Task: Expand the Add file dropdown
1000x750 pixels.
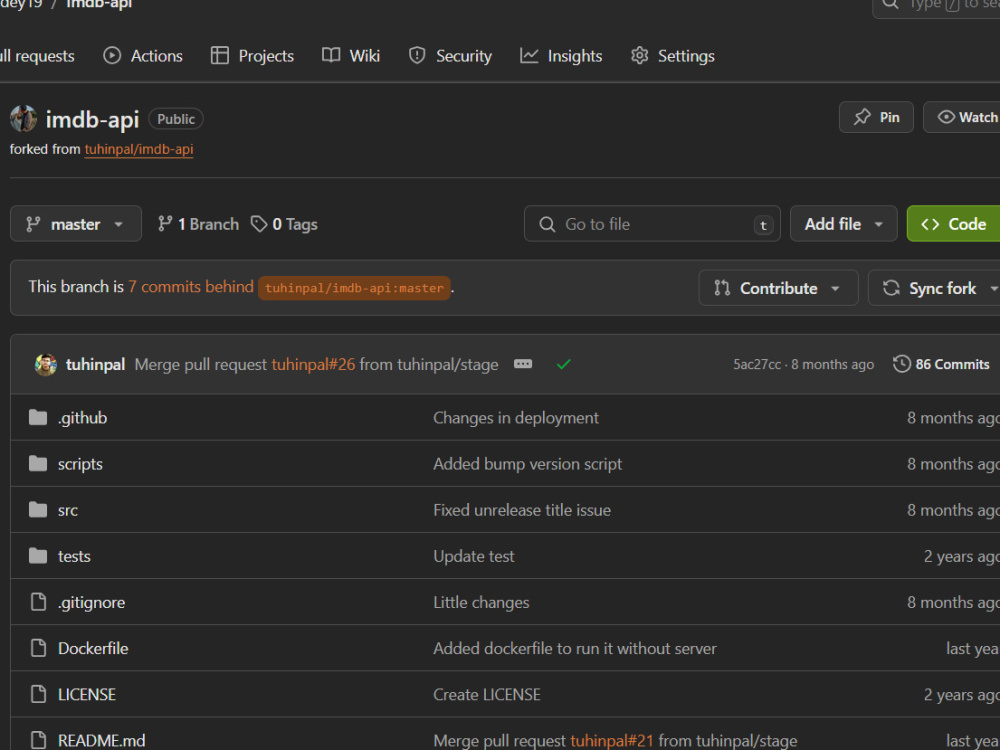Action: click(x=843, y=223)
